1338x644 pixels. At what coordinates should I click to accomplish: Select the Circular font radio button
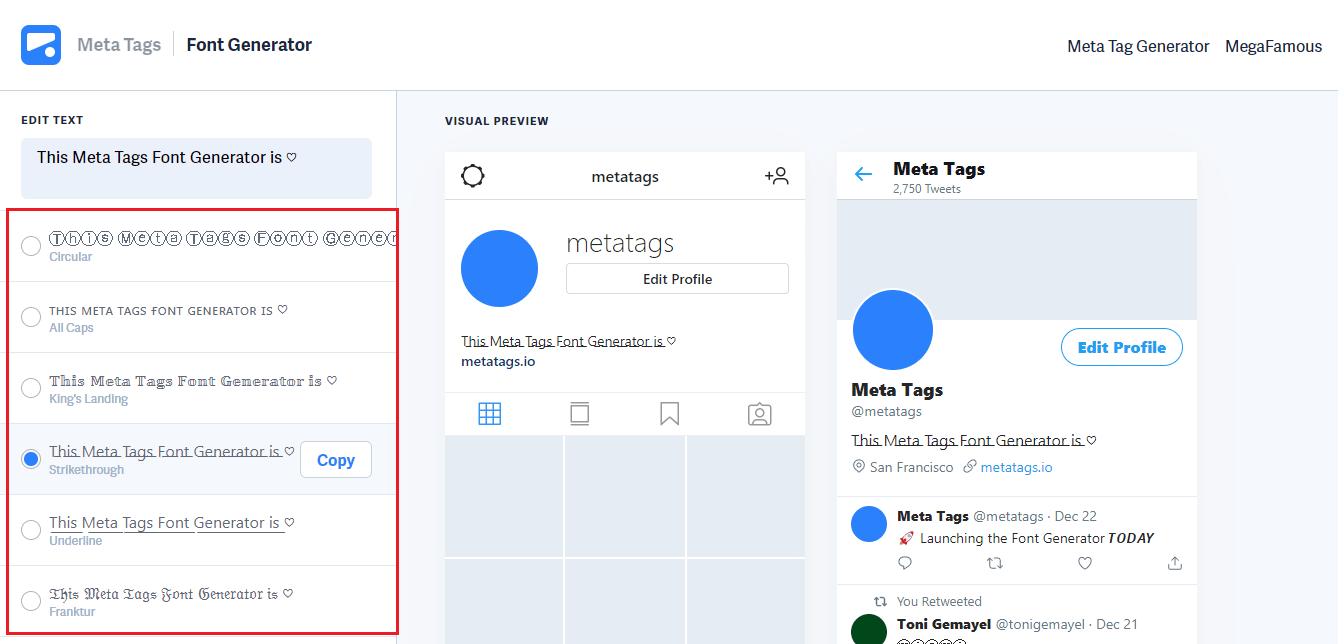31,246
